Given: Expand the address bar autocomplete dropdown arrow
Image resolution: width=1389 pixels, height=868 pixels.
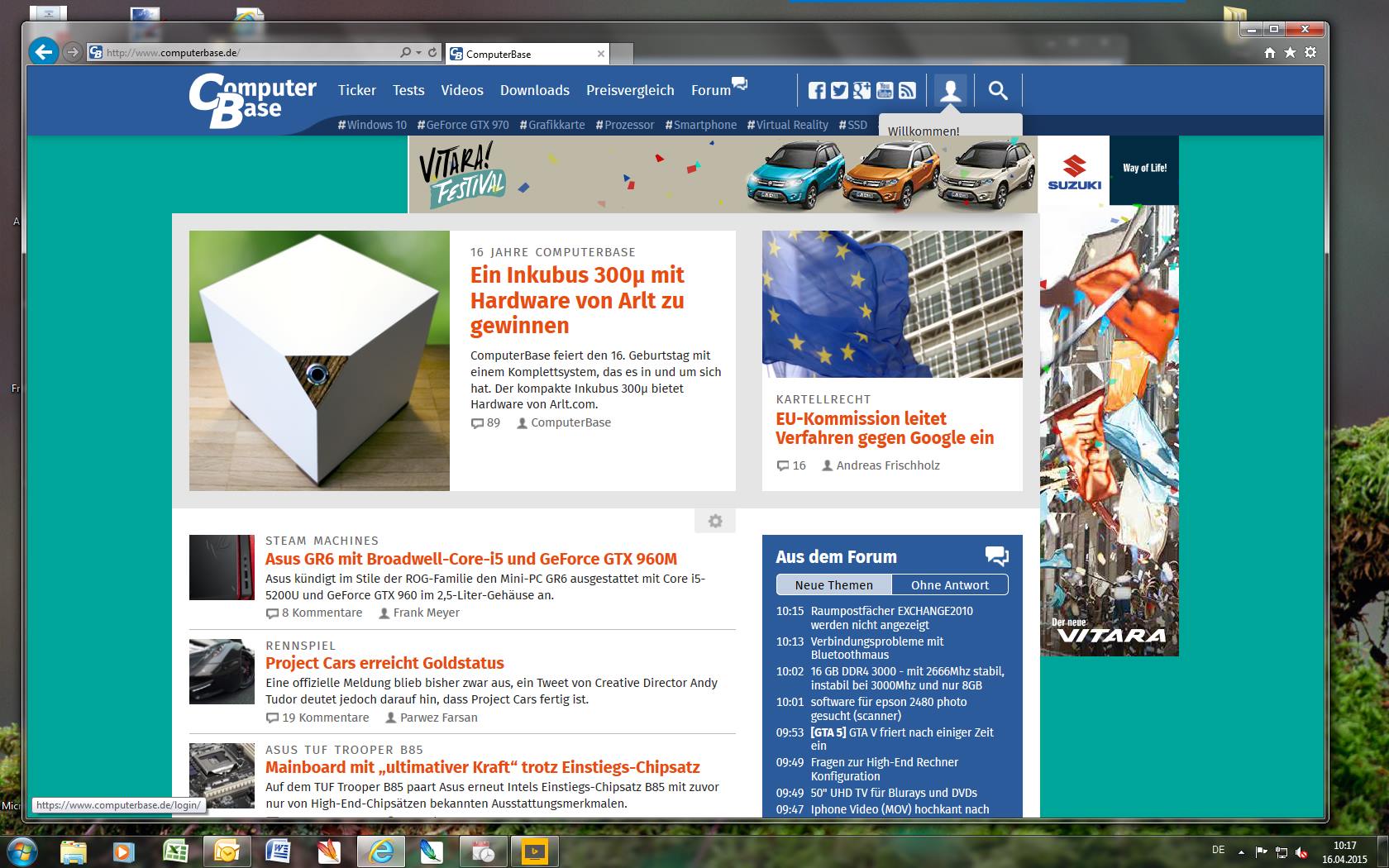Looking at the screenshot, I should tap(418, 53).
